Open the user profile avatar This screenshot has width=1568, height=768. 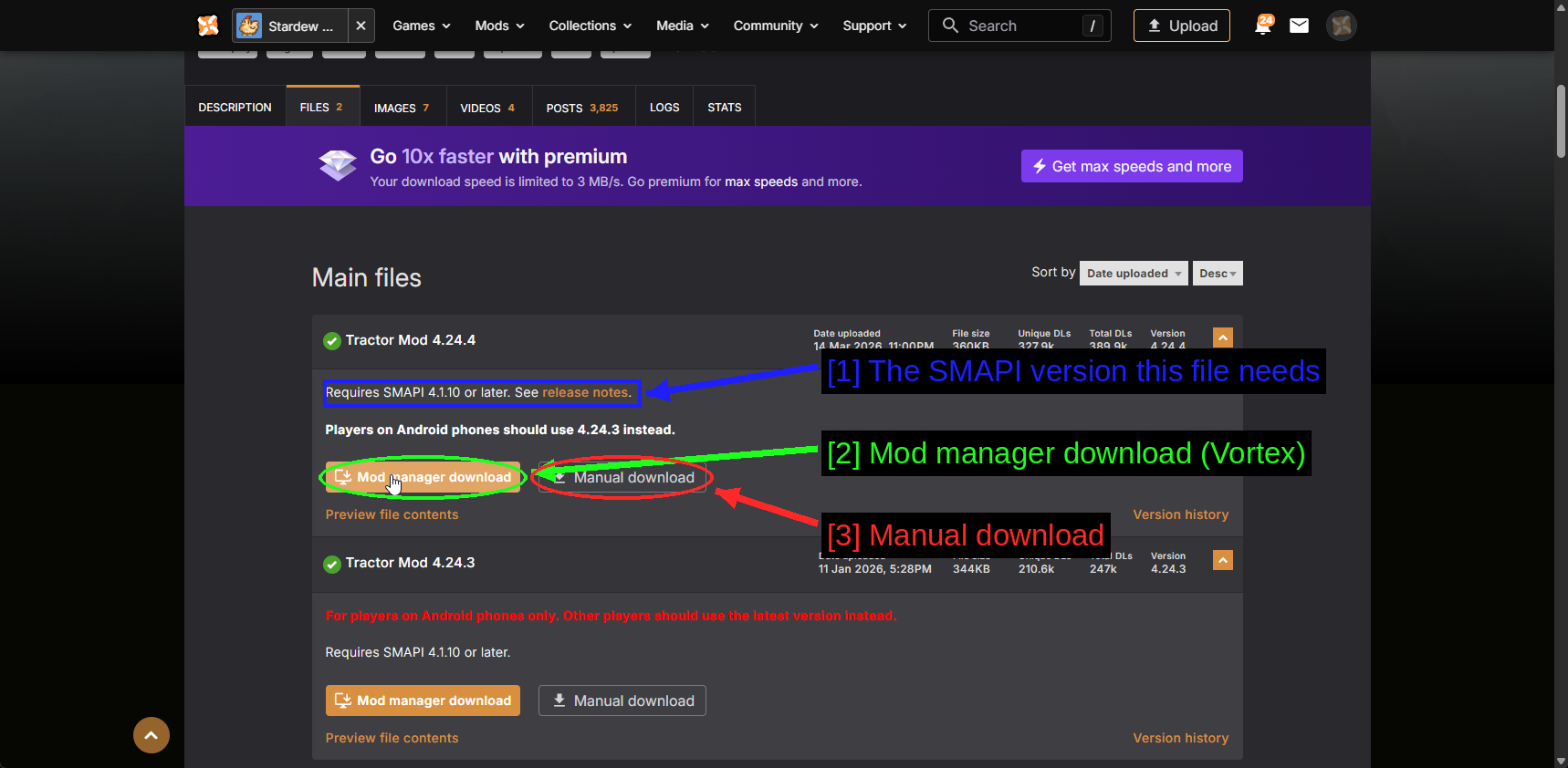(1342, 26)
